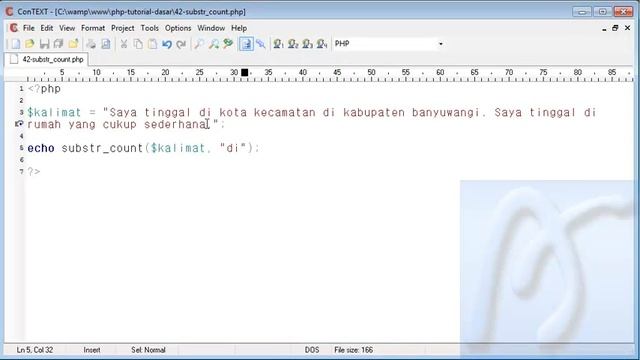Click the "Insert" mode status bar entry
The width and height of the screenshot is (640, 360).
coord(92,350)
